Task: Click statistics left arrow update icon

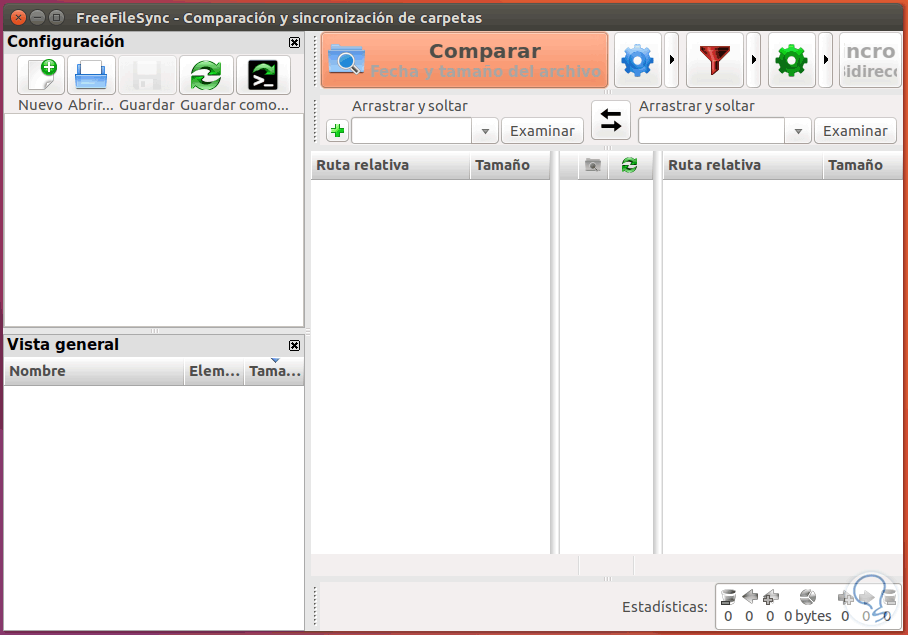Action: click(x=750, y=596)
